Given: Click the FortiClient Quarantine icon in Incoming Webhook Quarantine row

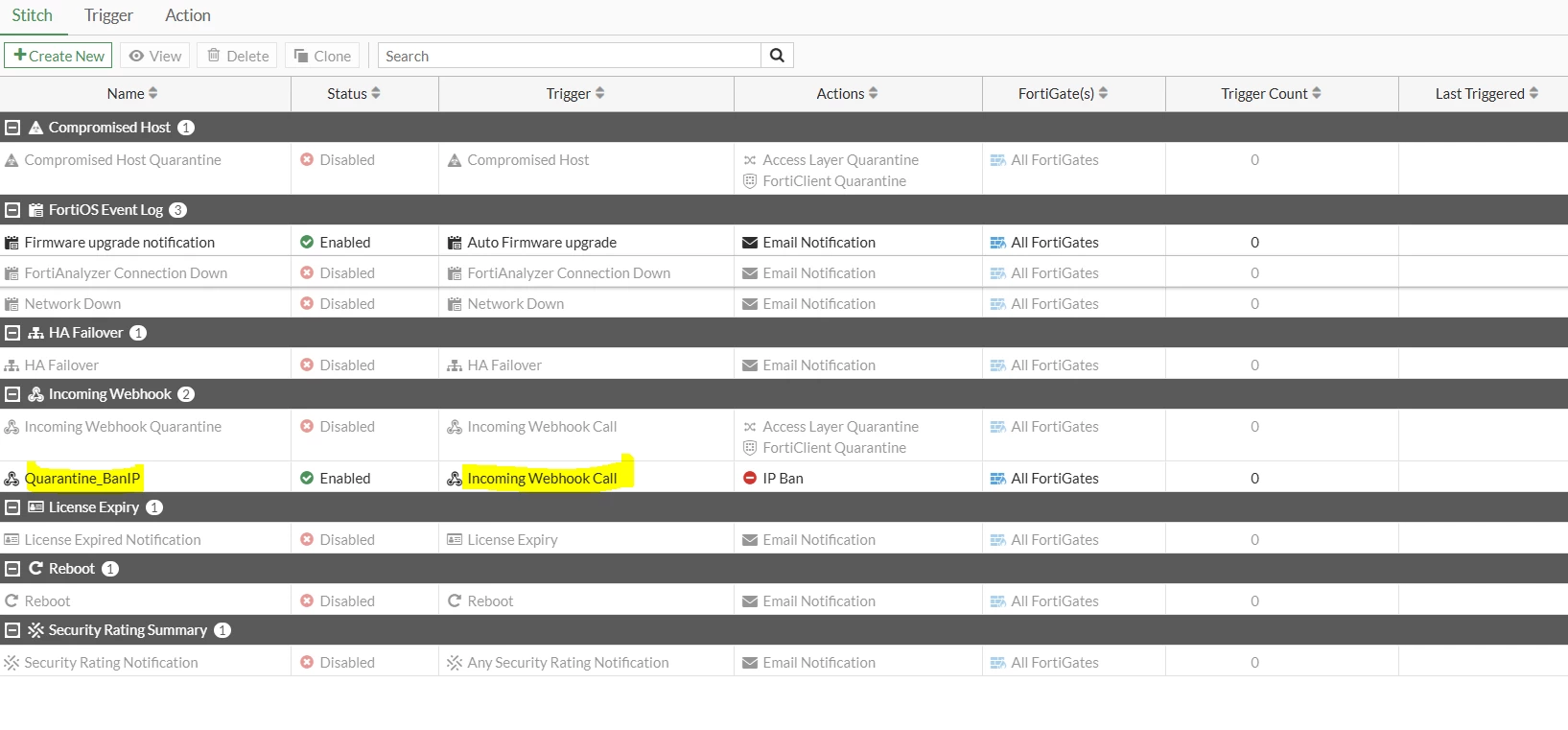Looking at the screenshot, I should [750, 448].
